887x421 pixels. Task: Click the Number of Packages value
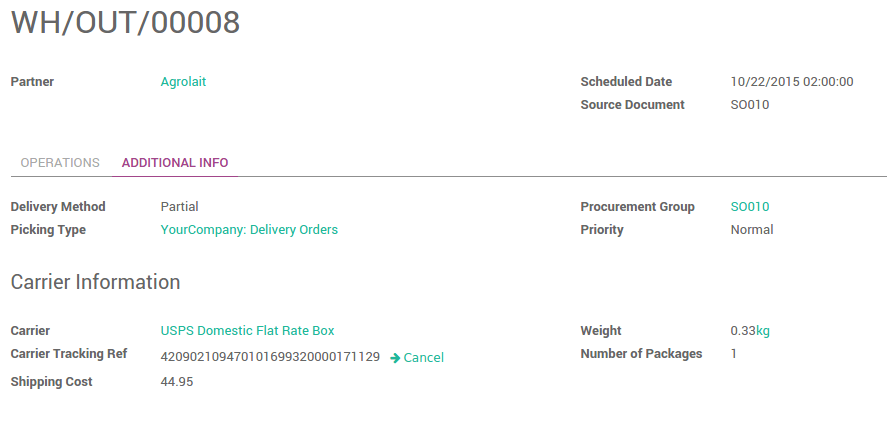tap(734, 354)
